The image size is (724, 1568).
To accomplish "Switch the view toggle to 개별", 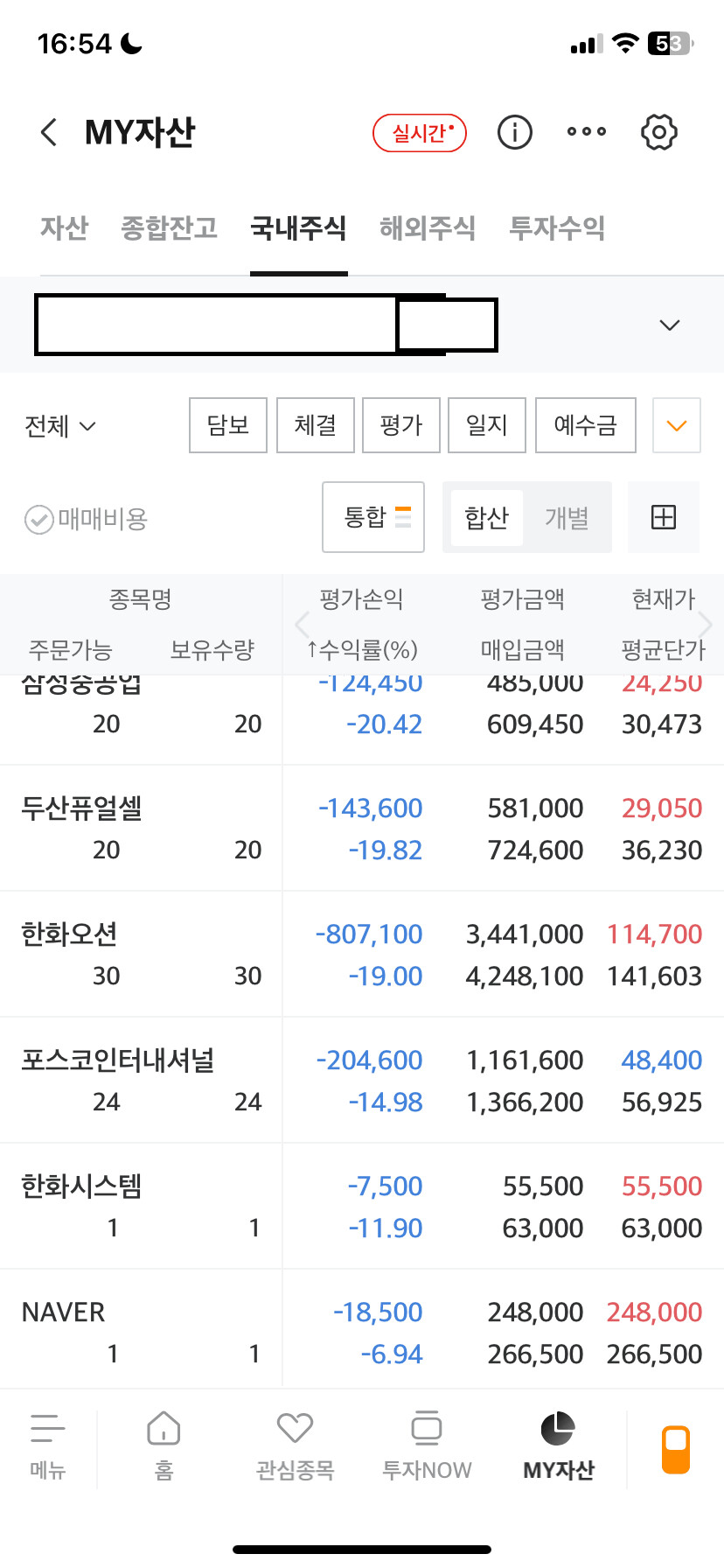I will (567, 518).
